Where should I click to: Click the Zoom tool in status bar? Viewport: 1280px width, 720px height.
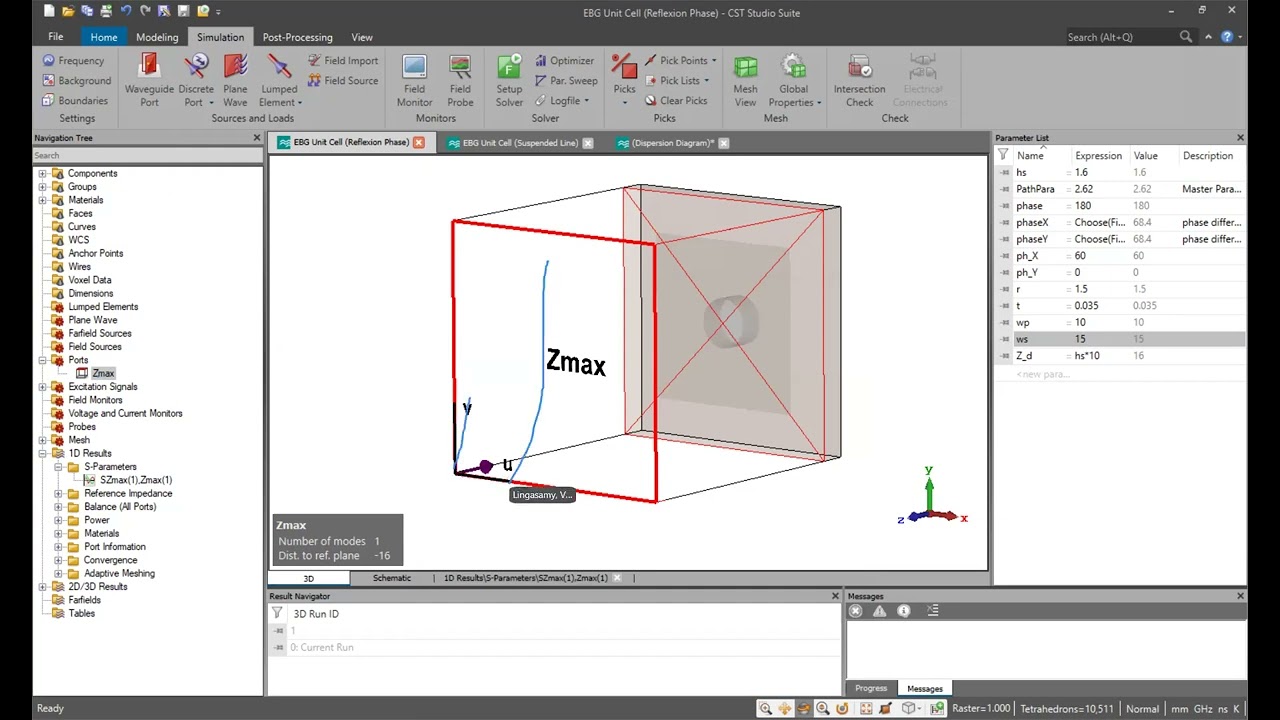(765, 708)
